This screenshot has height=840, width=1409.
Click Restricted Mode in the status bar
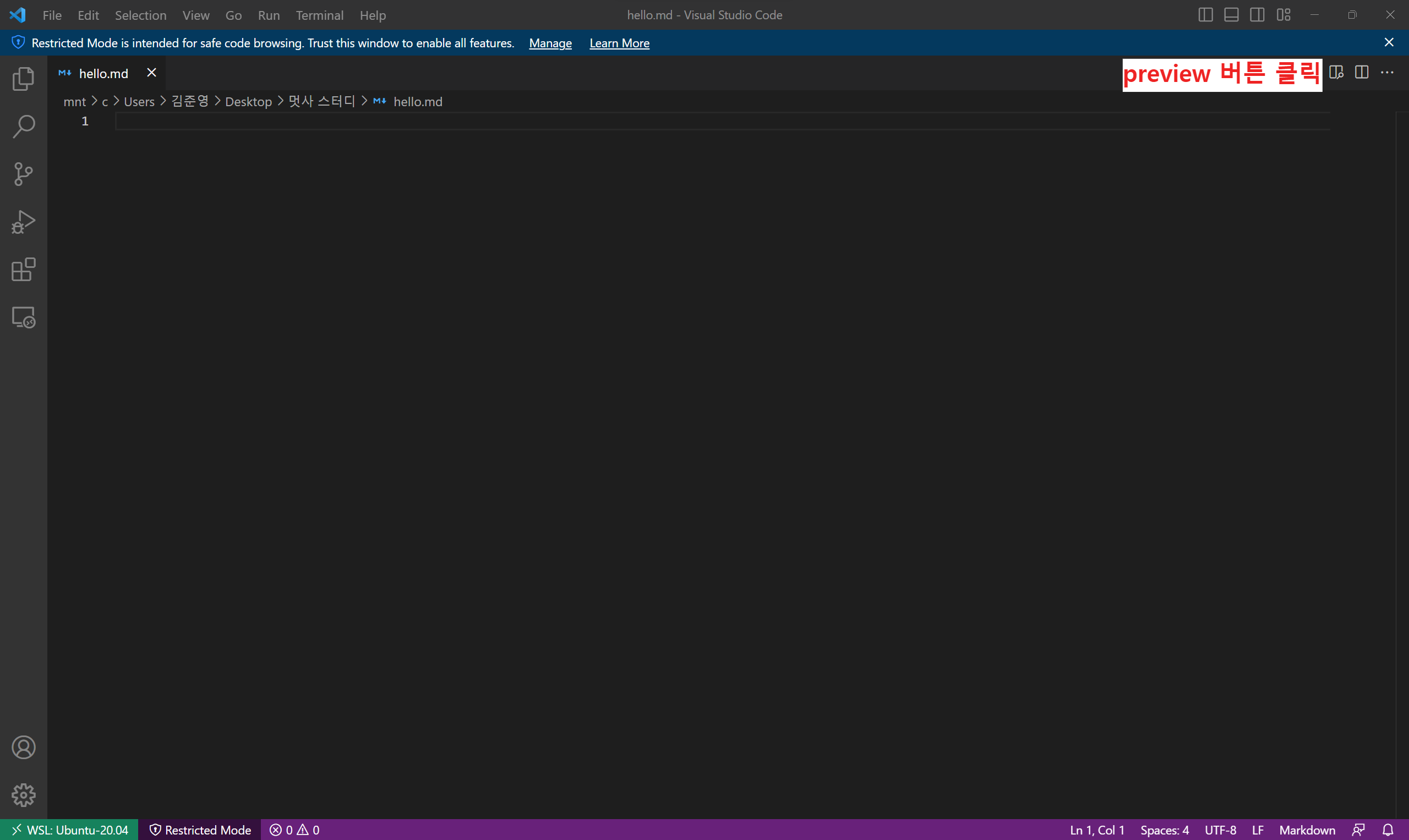pyautogui.click(x=200, y=830)
